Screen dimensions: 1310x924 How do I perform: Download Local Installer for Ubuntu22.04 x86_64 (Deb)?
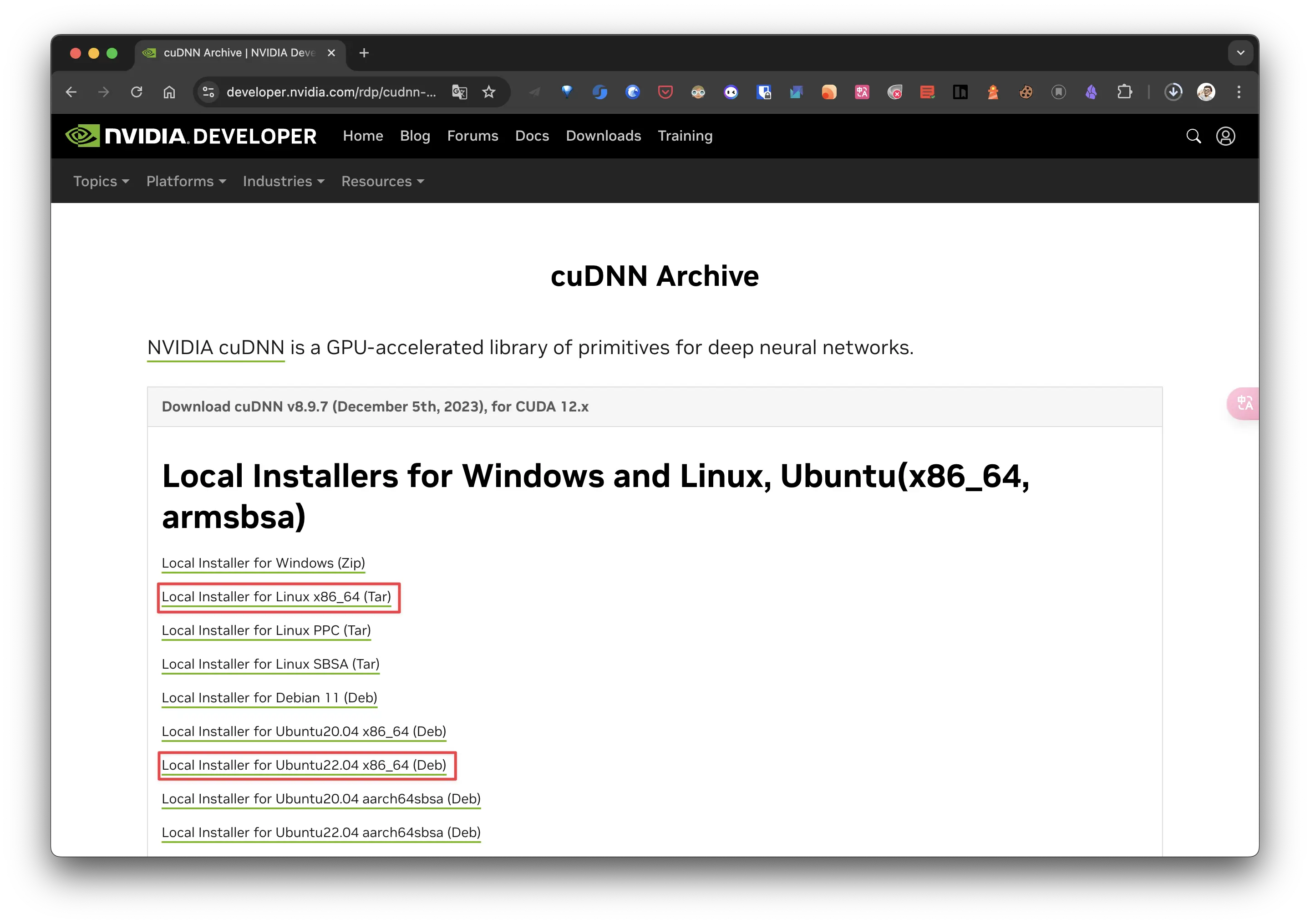click(304, 765)
